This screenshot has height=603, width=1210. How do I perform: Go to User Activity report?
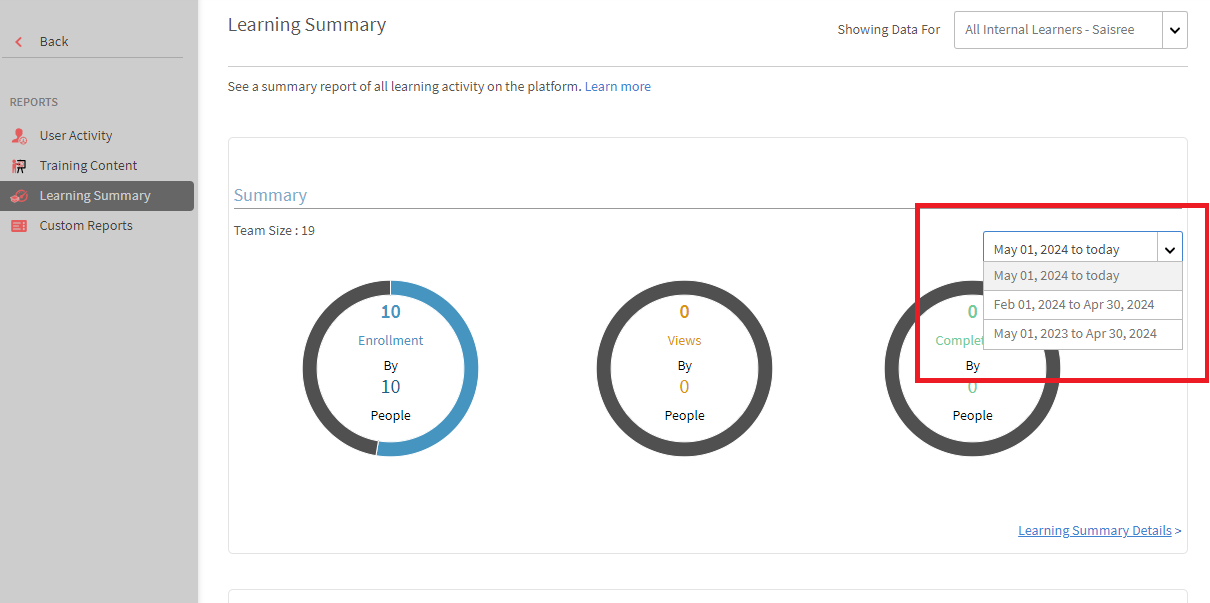[x=76, y=136]
